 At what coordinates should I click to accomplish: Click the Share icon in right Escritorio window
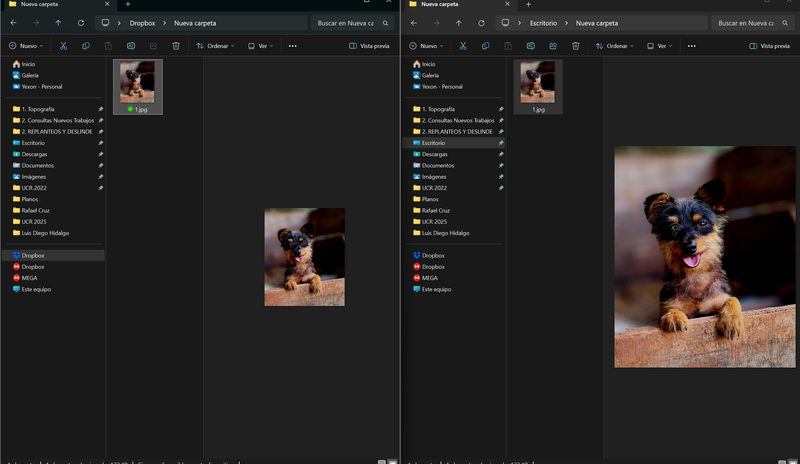(x=553, y=45)
